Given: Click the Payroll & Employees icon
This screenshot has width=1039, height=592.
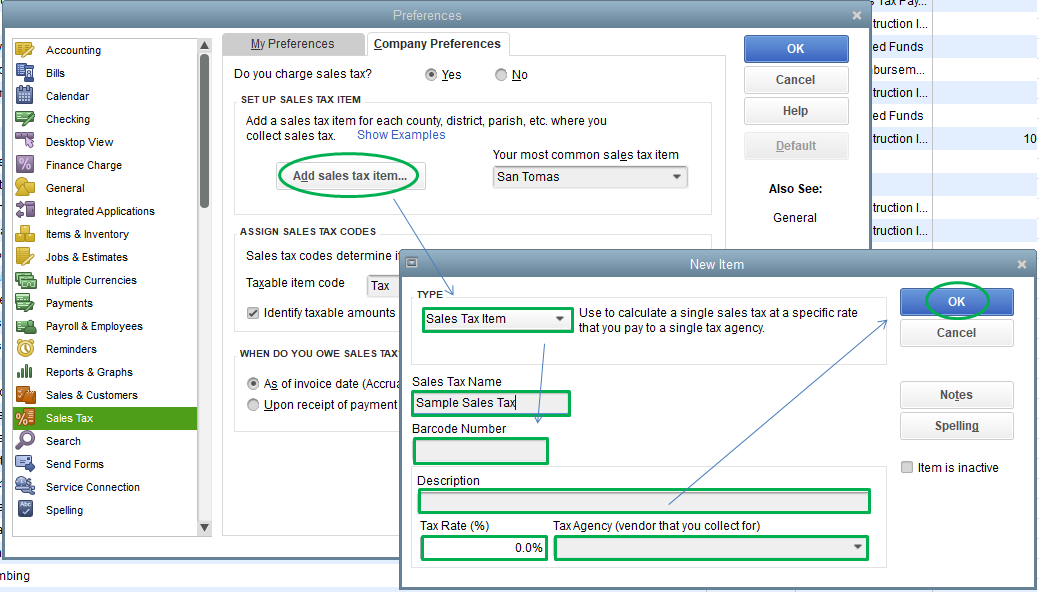Looking at the screenshot, I should point(25,326).
